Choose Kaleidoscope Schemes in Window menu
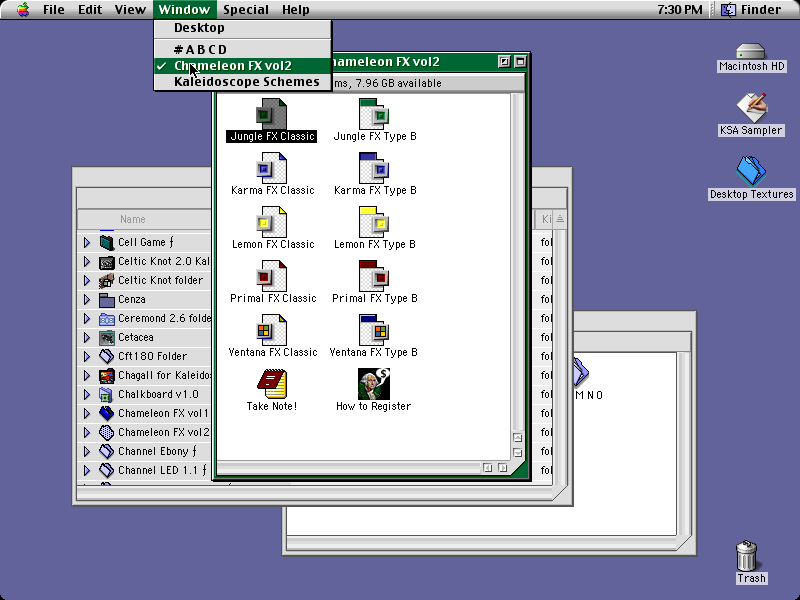800x600 pixels. coord(243,82)
